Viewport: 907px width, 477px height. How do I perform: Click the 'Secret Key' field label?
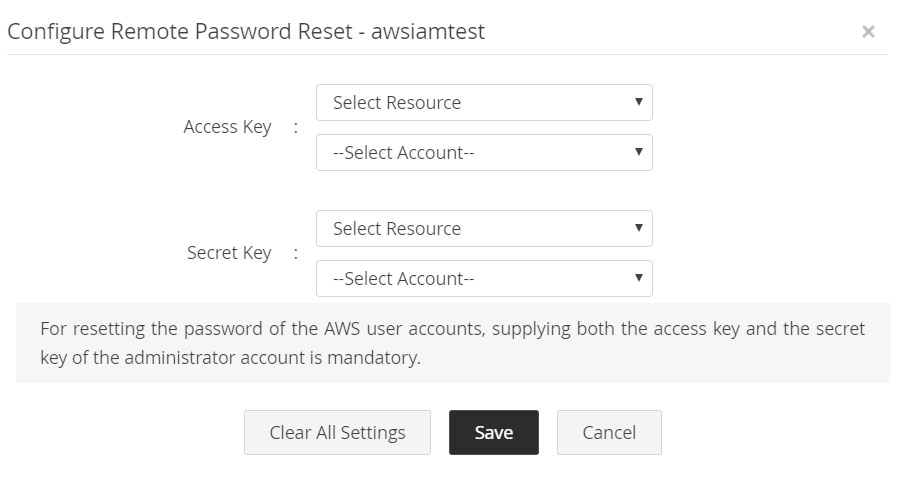click(229, 253)
